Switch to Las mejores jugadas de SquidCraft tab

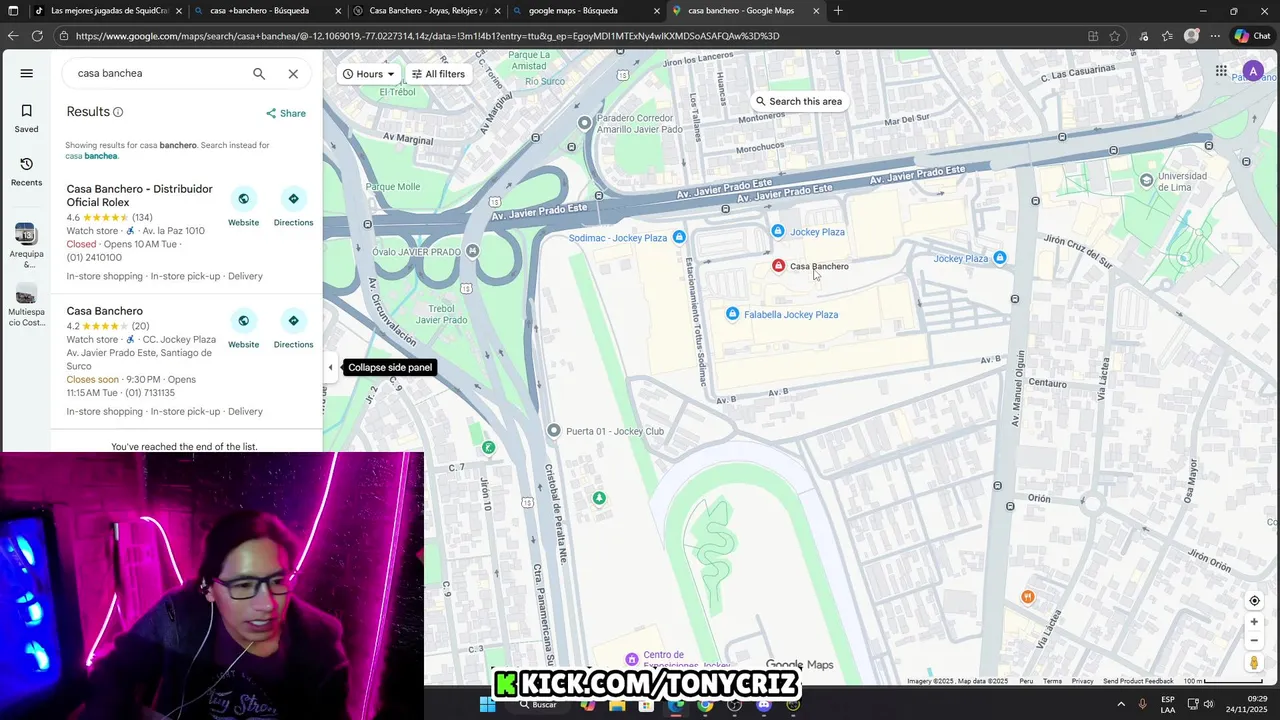(108, 11)
